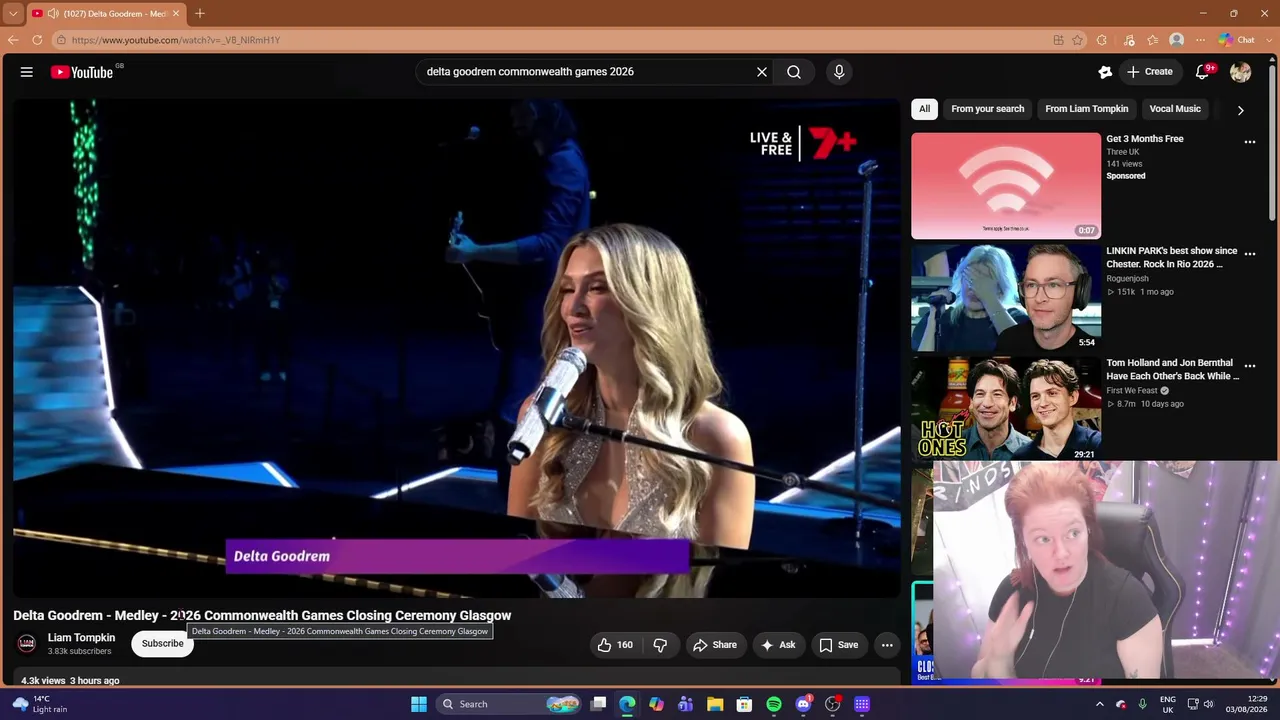Image resolution: width=1280 pixels, height=720 pixels.
Task: Clear the YouTube search box text
Action: tap(762, 72)
